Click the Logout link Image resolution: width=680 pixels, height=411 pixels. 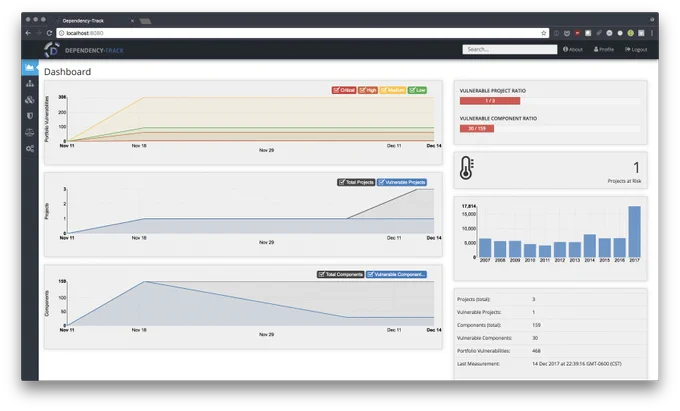coord(636,49)
